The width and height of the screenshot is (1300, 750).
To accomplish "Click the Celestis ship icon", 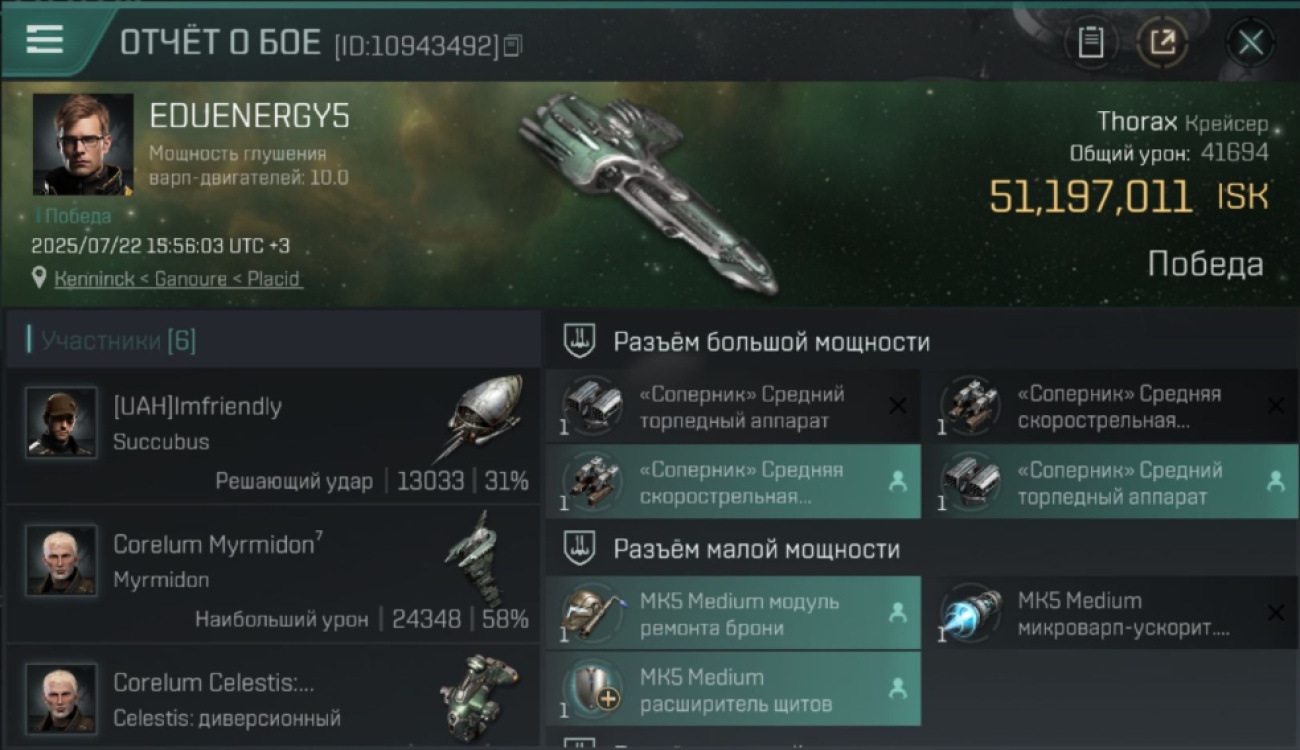I will pyautogui.click(x=480, y=695).
